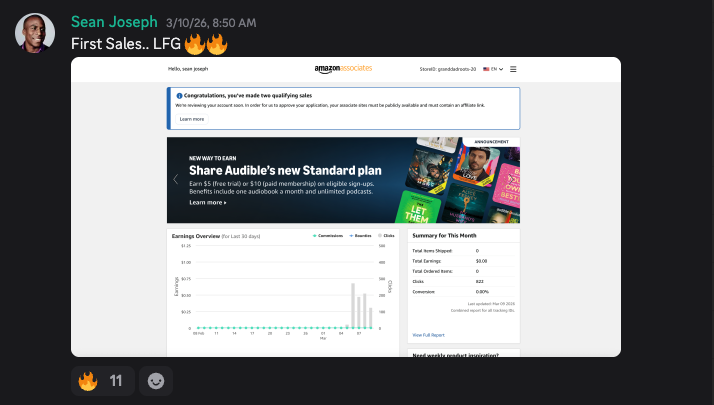Click the US flag icon
714x405 pixels.
[x=486, y=69]
